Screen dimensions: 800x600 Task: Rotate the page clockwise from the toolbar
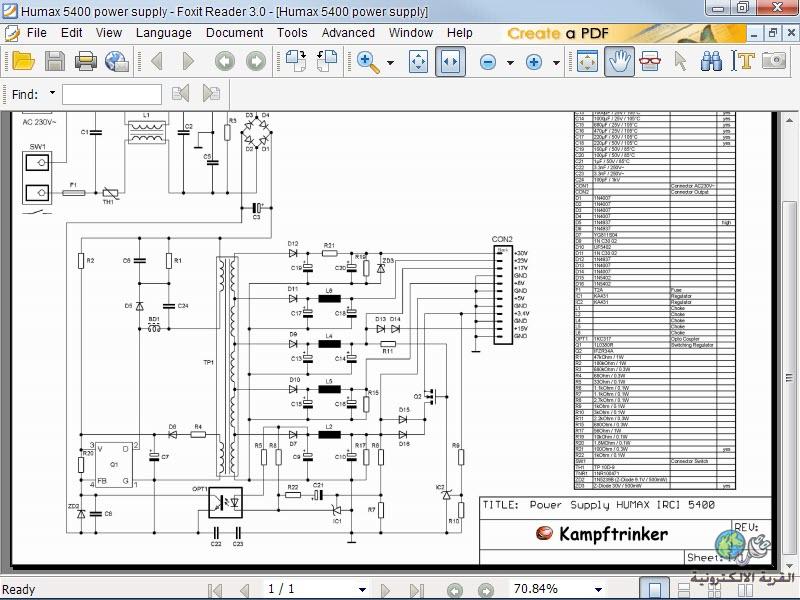[x=295, y=61]
